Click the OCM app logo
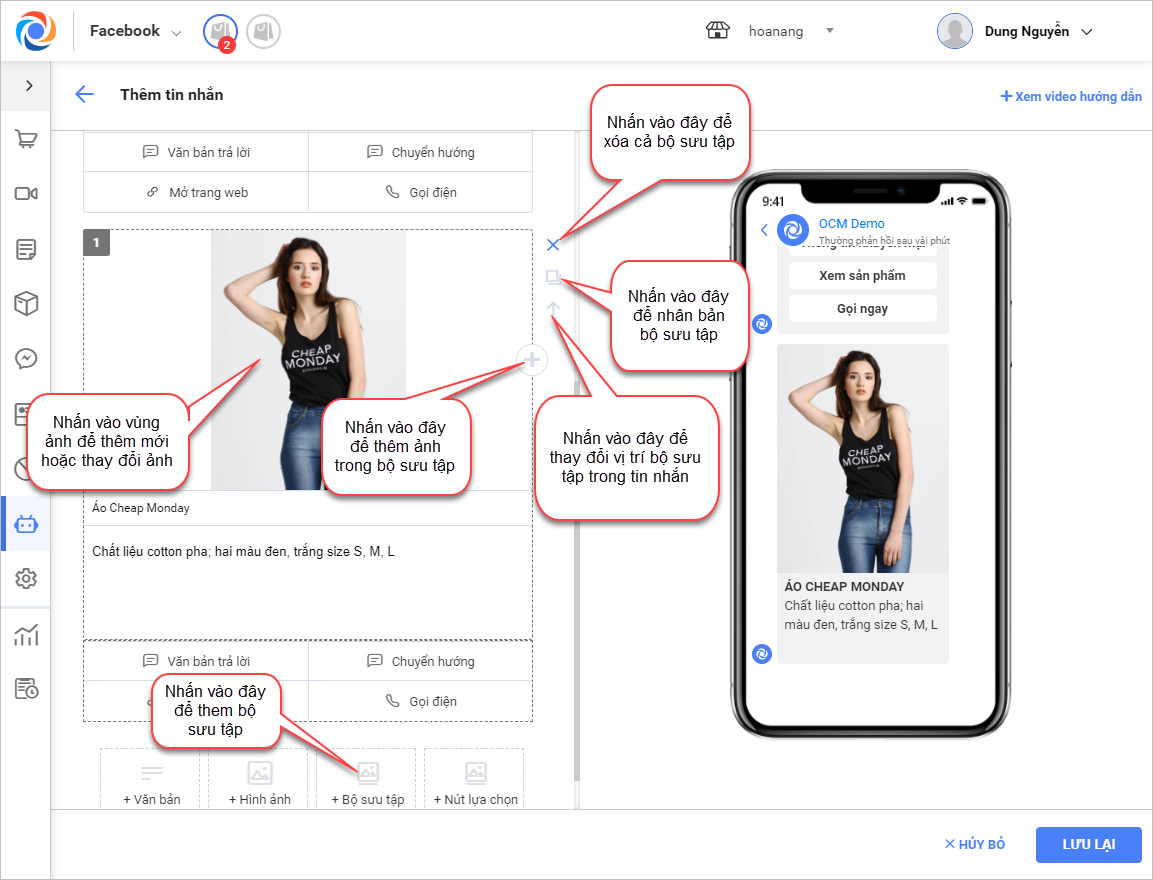1153x880 pixels. (35, 31)
